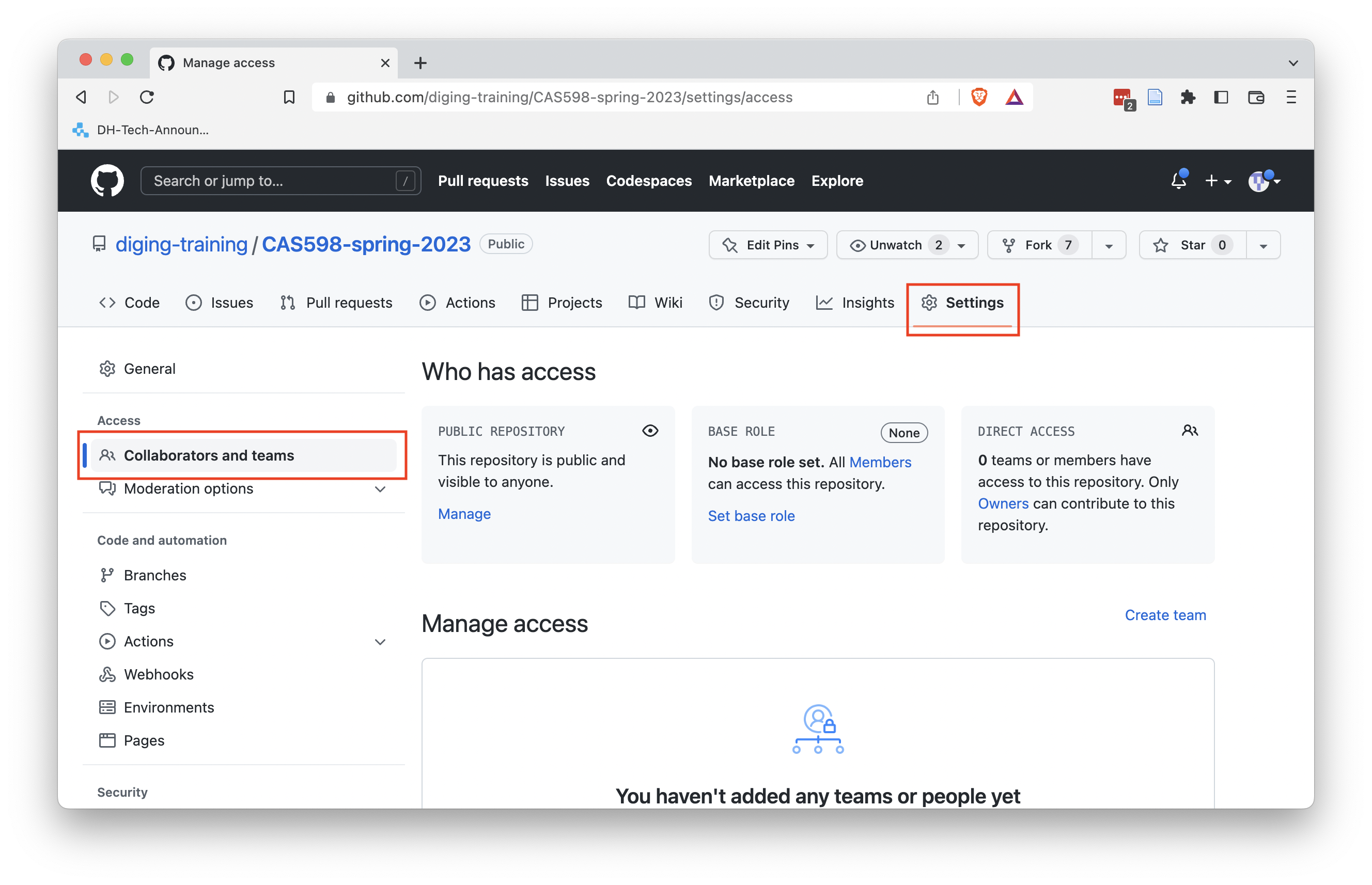
Task: Click the GitHub Octocat logo
Action: (107, 180)
